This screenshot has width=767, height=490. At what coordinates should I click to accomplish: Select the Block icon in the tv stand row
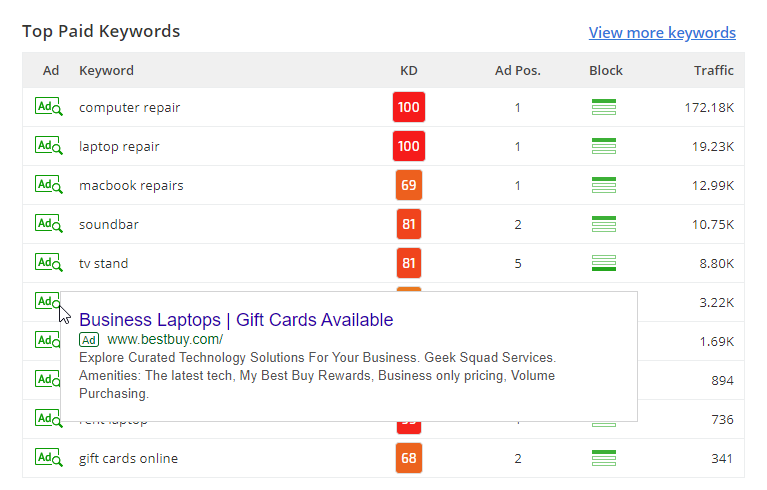point(604,263)
